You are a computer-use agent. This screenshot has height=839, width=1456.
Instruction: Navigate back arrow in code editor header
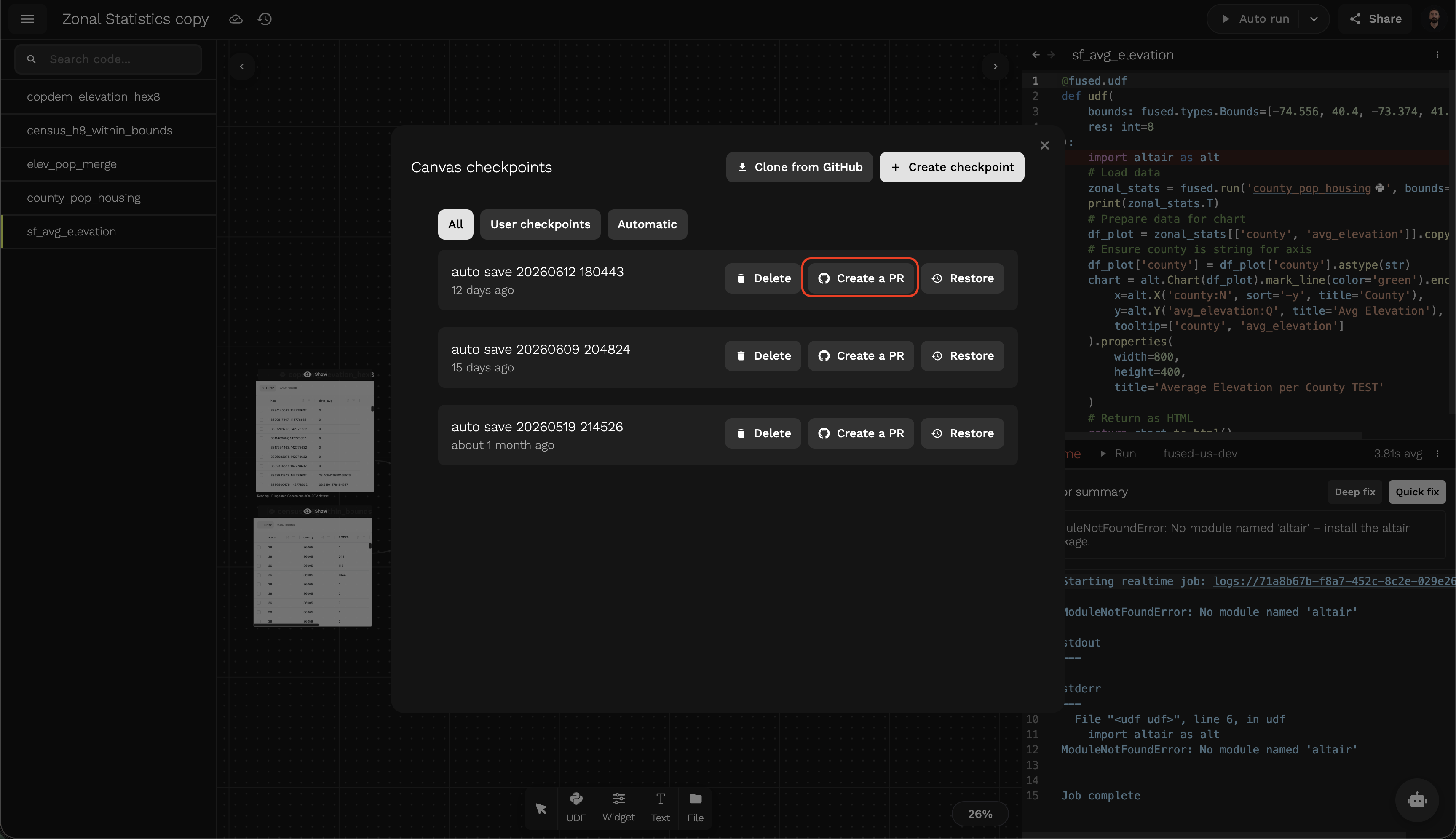click(1036, 55)
